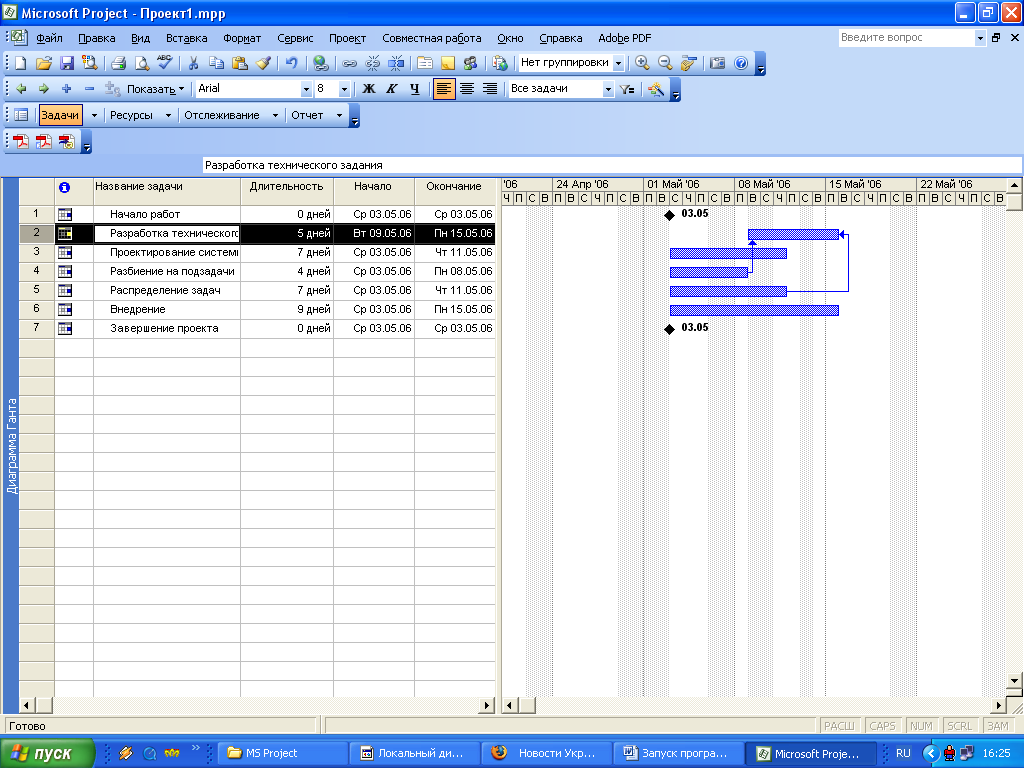This screenshot has width=1024, height=768.
Task: Open an existing file with folder icon
Action: [x=43, y=63]
